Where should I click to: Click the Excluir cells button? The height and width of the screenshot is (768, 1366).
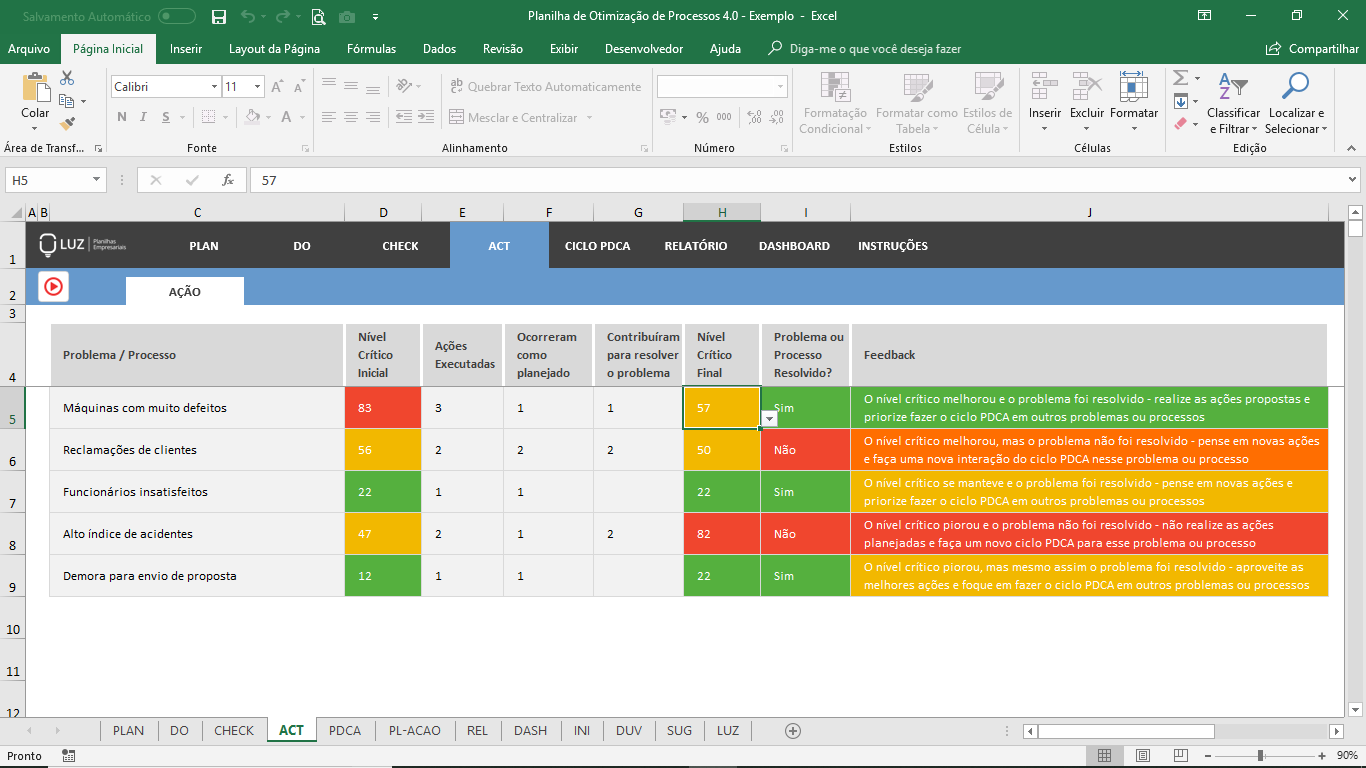coord(1087,103)
